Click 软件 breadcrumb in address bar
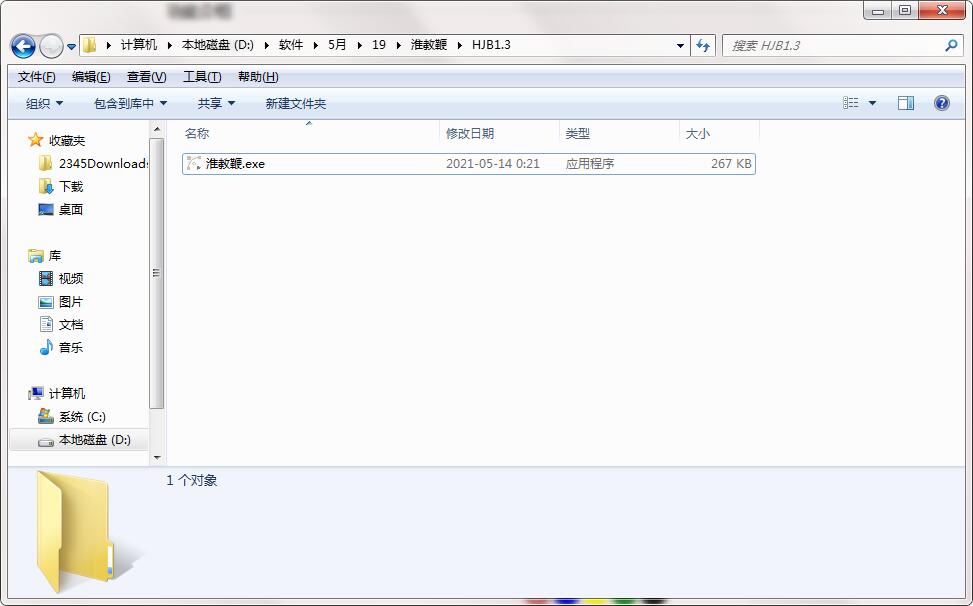973x606 pixels. point(291,45)
